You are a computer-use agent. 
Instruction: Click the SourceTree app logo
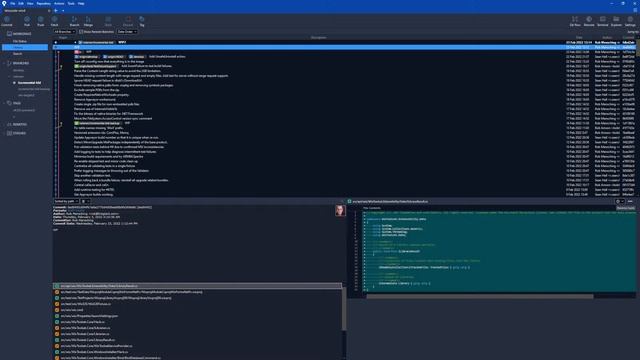tap(4, 3)
